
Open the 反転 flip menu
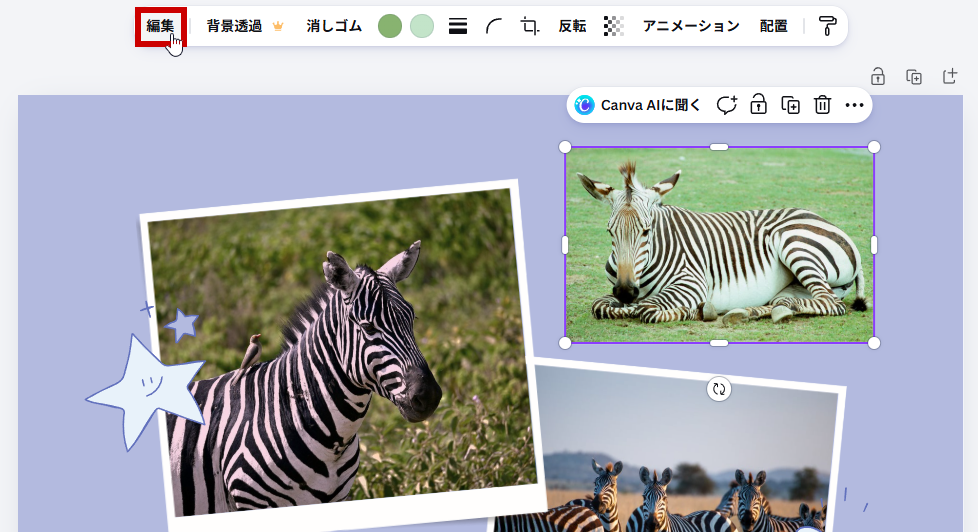click(572, 26)
